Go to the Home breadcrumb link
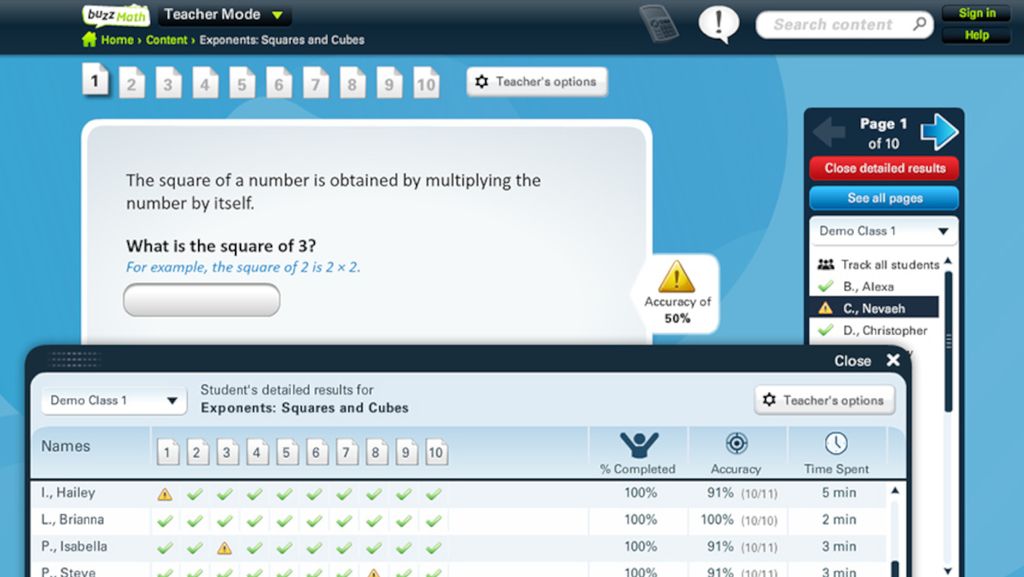Image resolution: width=1024 pixels, height=577 pixels. (117, 40)
